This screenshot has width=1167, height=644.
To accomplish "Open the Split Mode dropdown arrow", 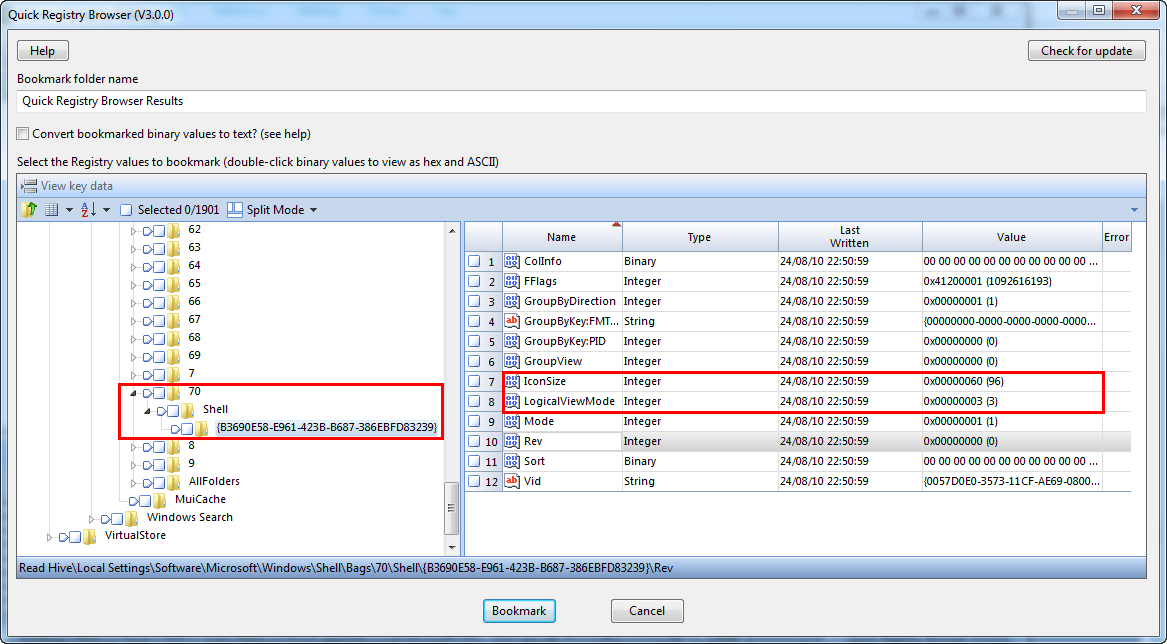I will coord(313,210).
